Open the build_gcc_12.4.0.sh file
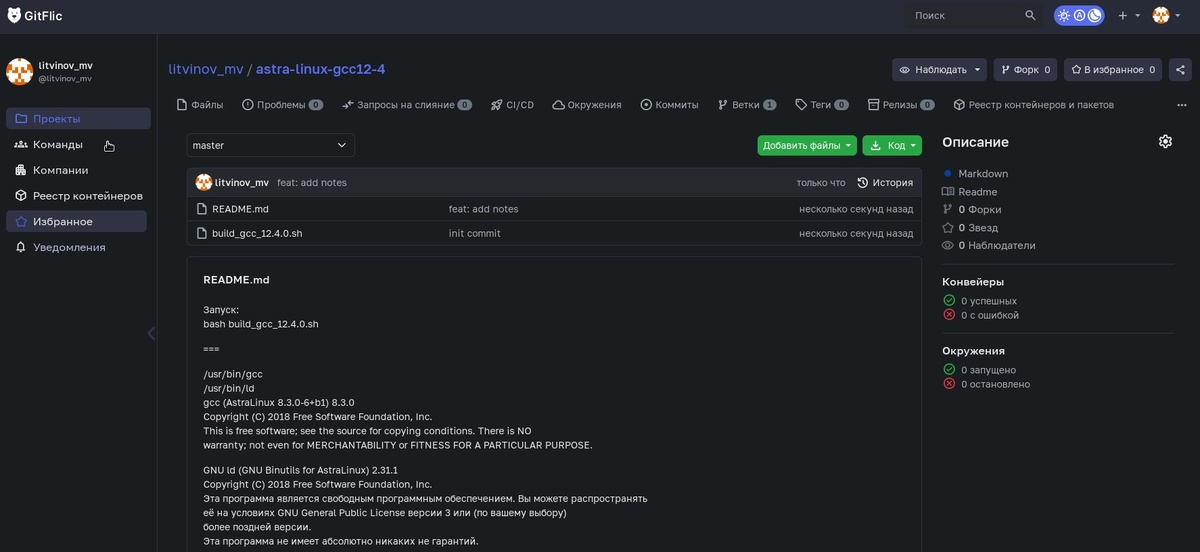 [257, 233]
